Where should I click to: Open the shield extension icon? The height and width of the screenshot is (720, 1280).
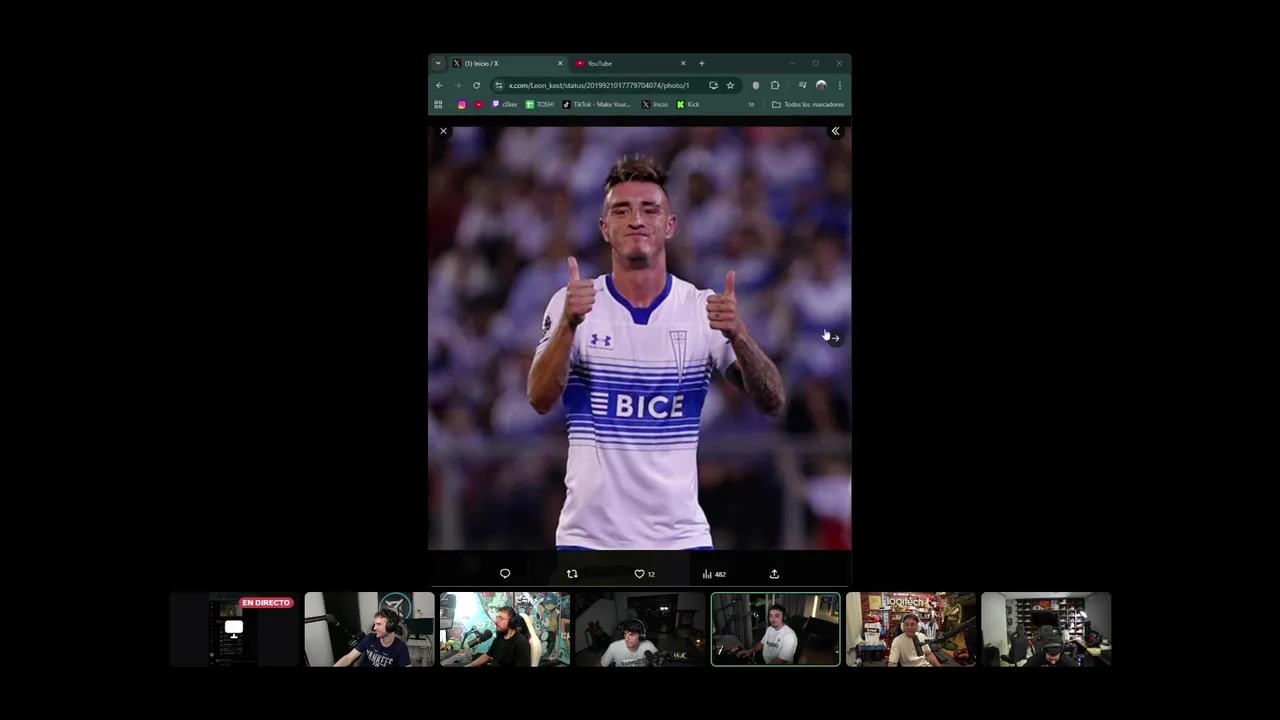(x=755, y=85)
